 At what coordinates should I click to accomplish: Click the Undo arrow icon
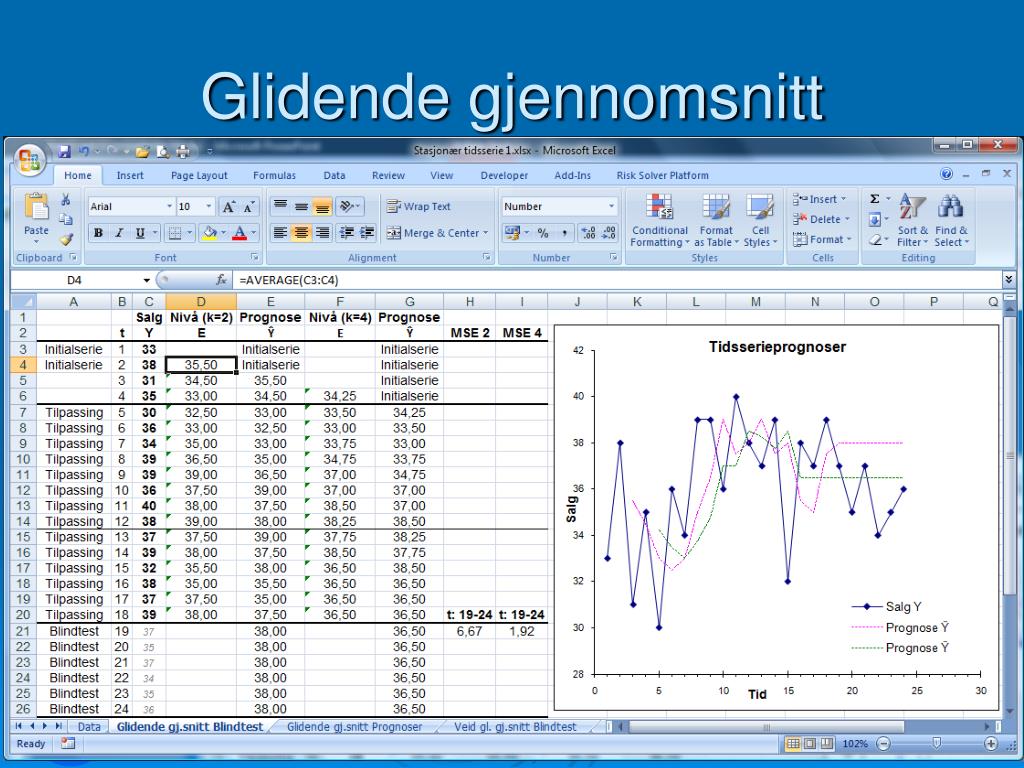(84, 152)
